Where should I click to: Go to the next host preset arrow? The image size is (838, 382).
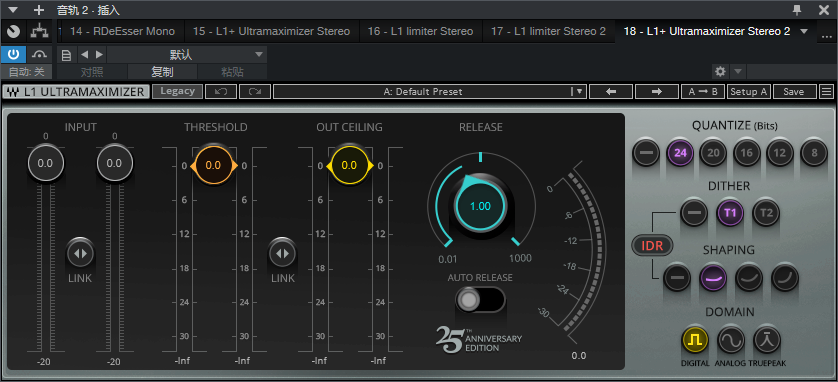[x=99, y=54]
